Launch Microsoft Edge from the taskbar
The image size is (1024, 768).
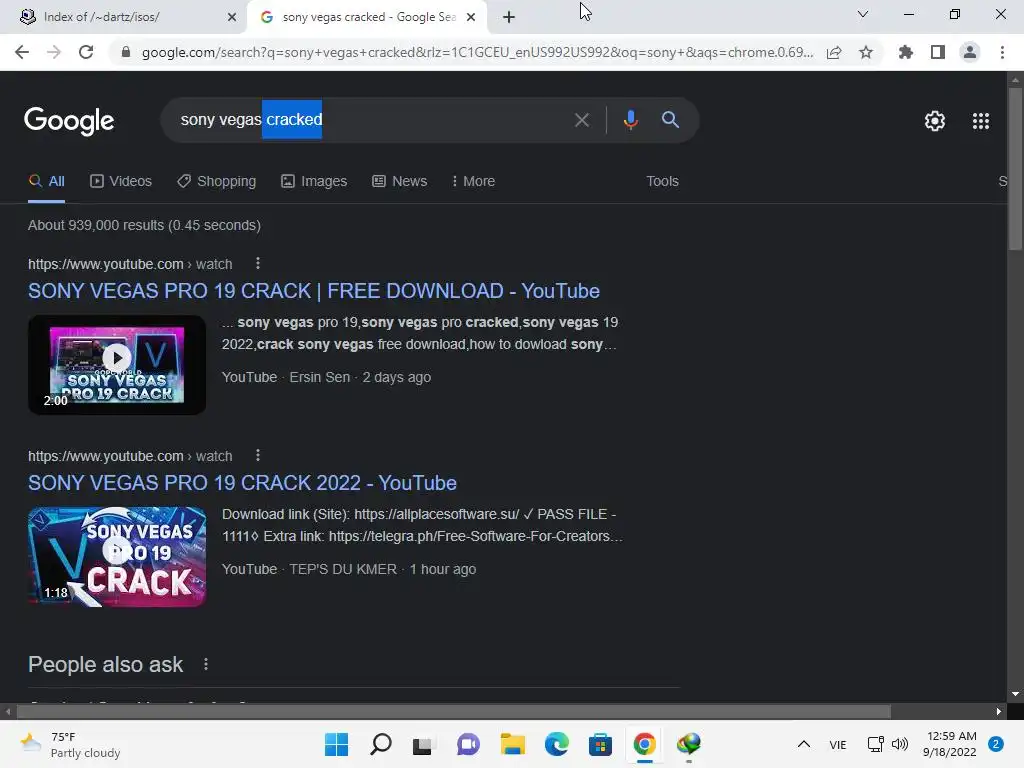[556, 744]
